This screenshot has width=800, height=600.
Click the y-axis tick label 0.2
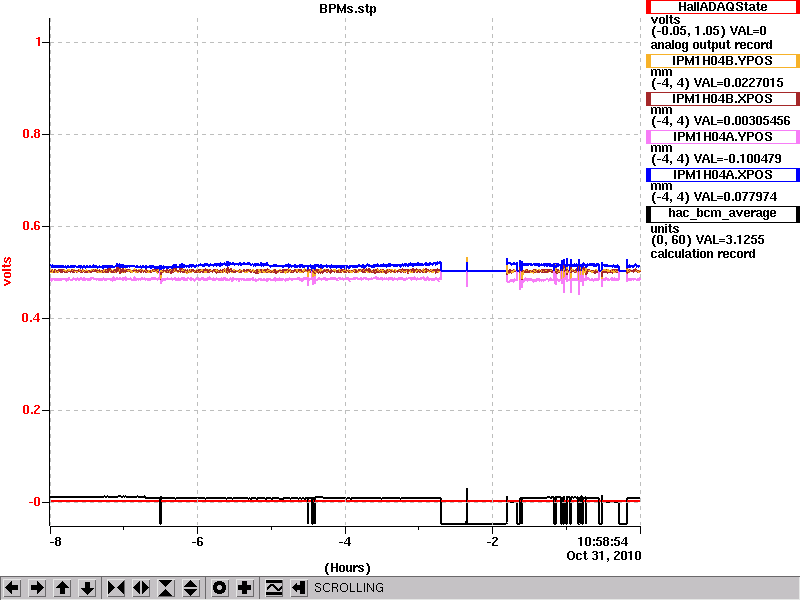click(32, 410)
